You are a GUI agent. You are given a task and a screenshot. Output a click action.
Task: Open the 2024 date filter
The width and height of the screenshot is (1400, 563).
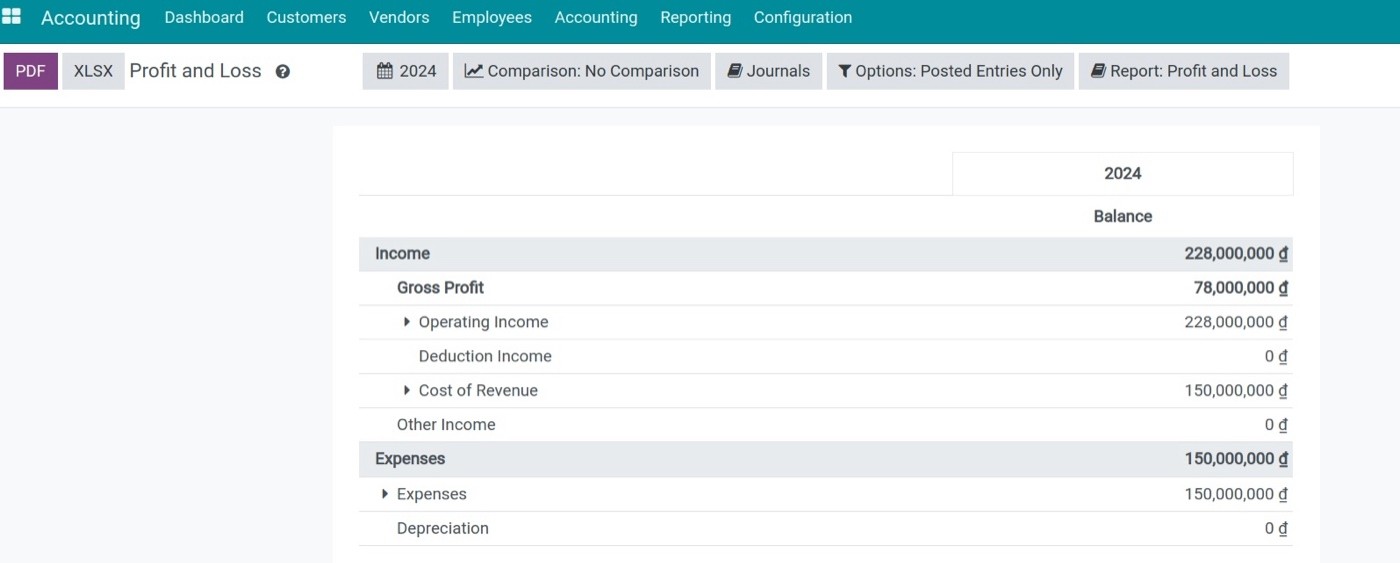coord(406,71)
